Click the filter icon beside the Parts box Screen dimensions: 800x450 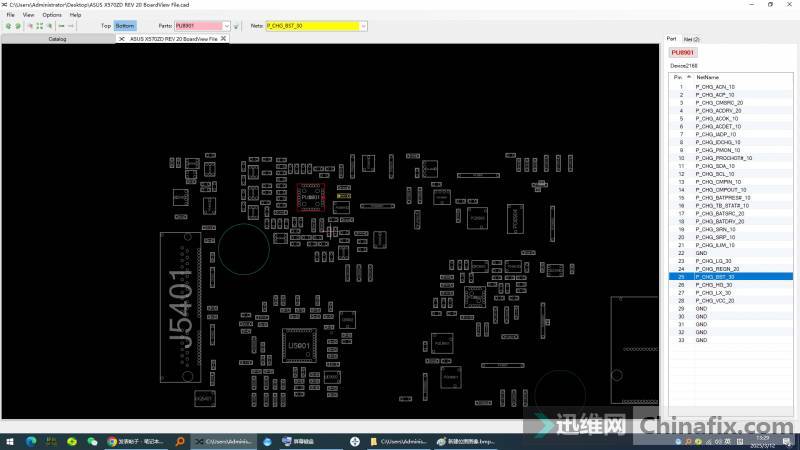(x=236, y=26)
